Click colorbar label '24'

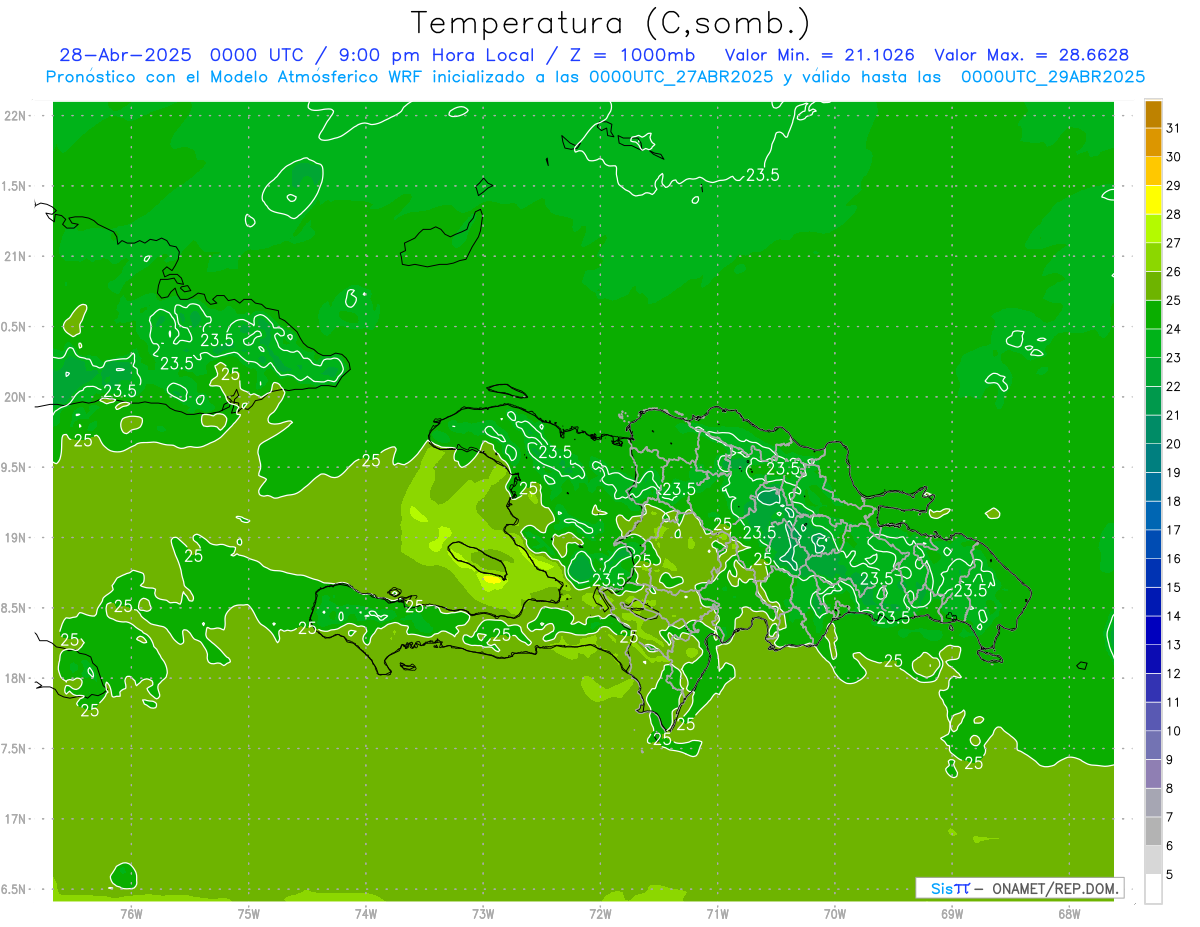click(x=1174, y=329)
